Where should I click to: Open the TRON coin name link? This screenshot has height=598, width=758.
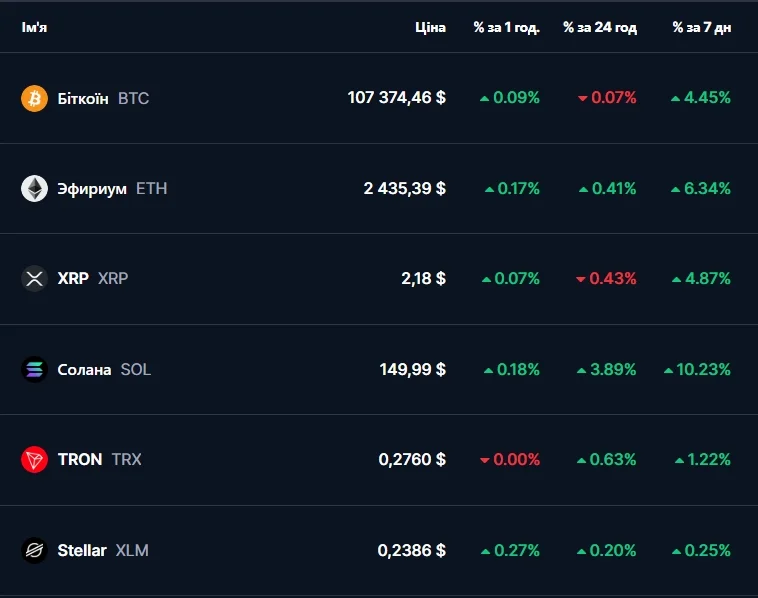click(x=80, y=459)
